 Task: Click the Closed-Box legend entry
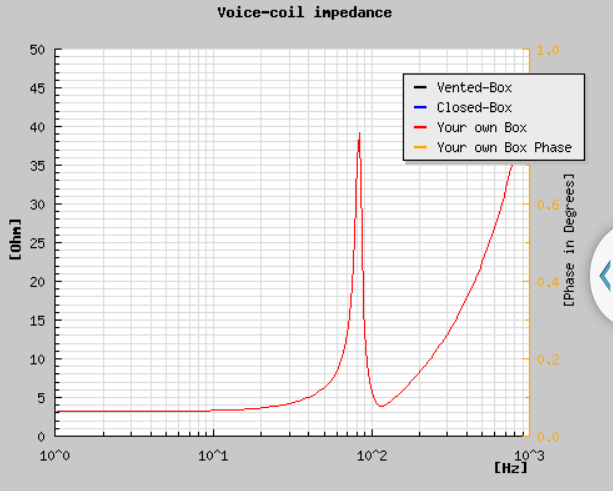pos(474,108)
